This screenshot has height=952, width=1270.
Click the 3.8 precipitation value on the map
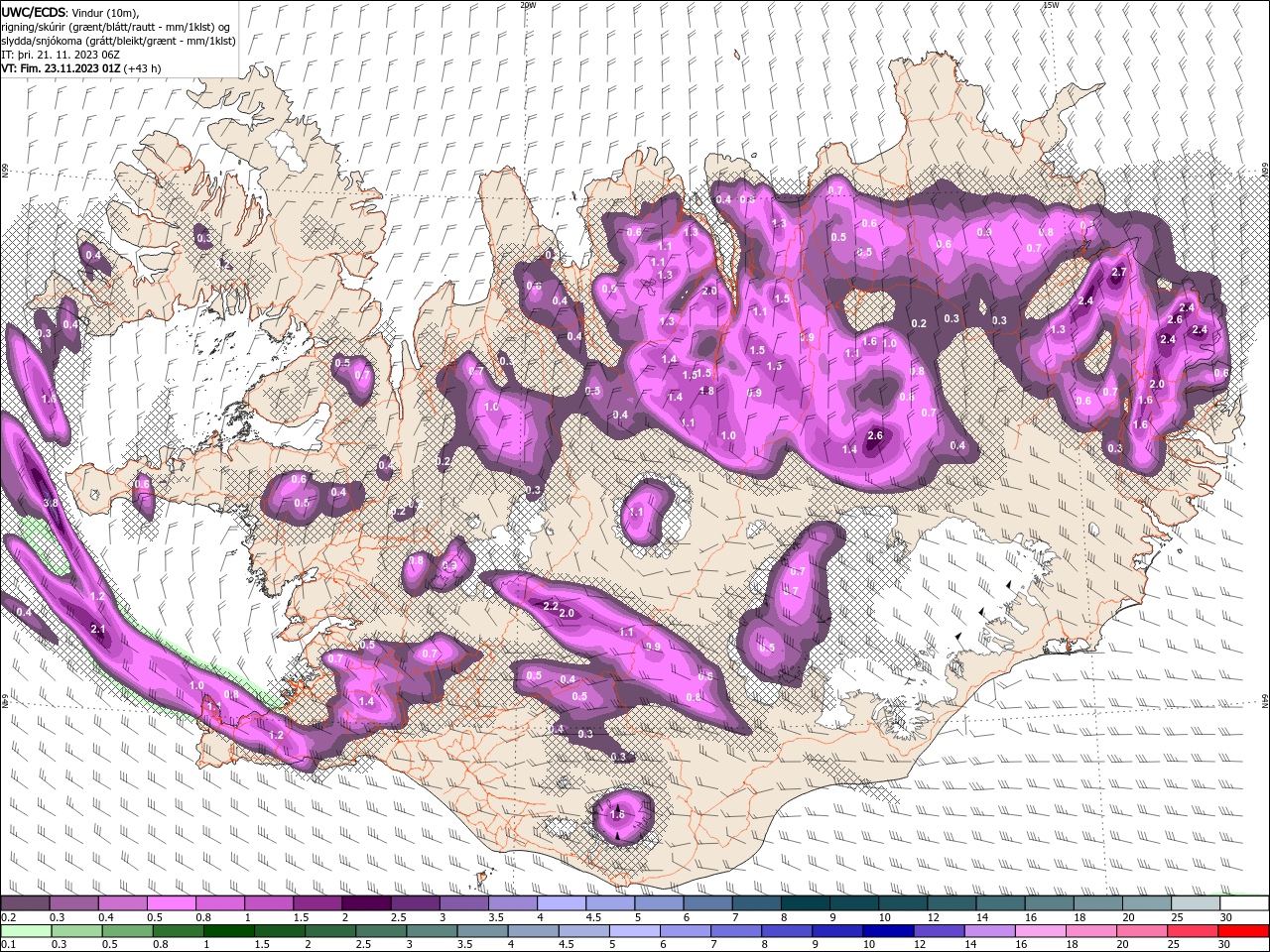point(52,504)
